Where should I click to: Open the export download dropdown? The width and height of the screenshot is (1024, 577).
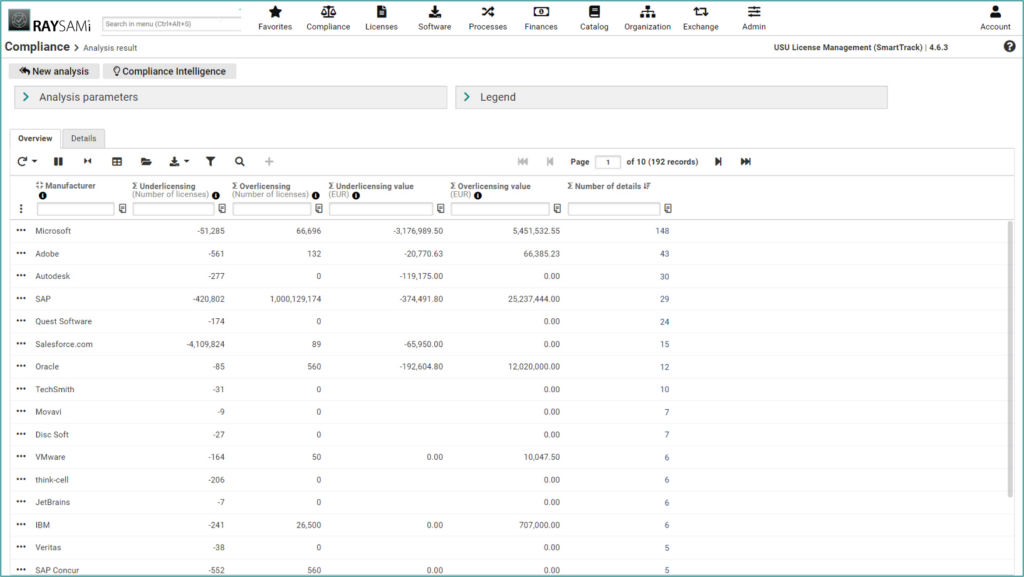179,161
